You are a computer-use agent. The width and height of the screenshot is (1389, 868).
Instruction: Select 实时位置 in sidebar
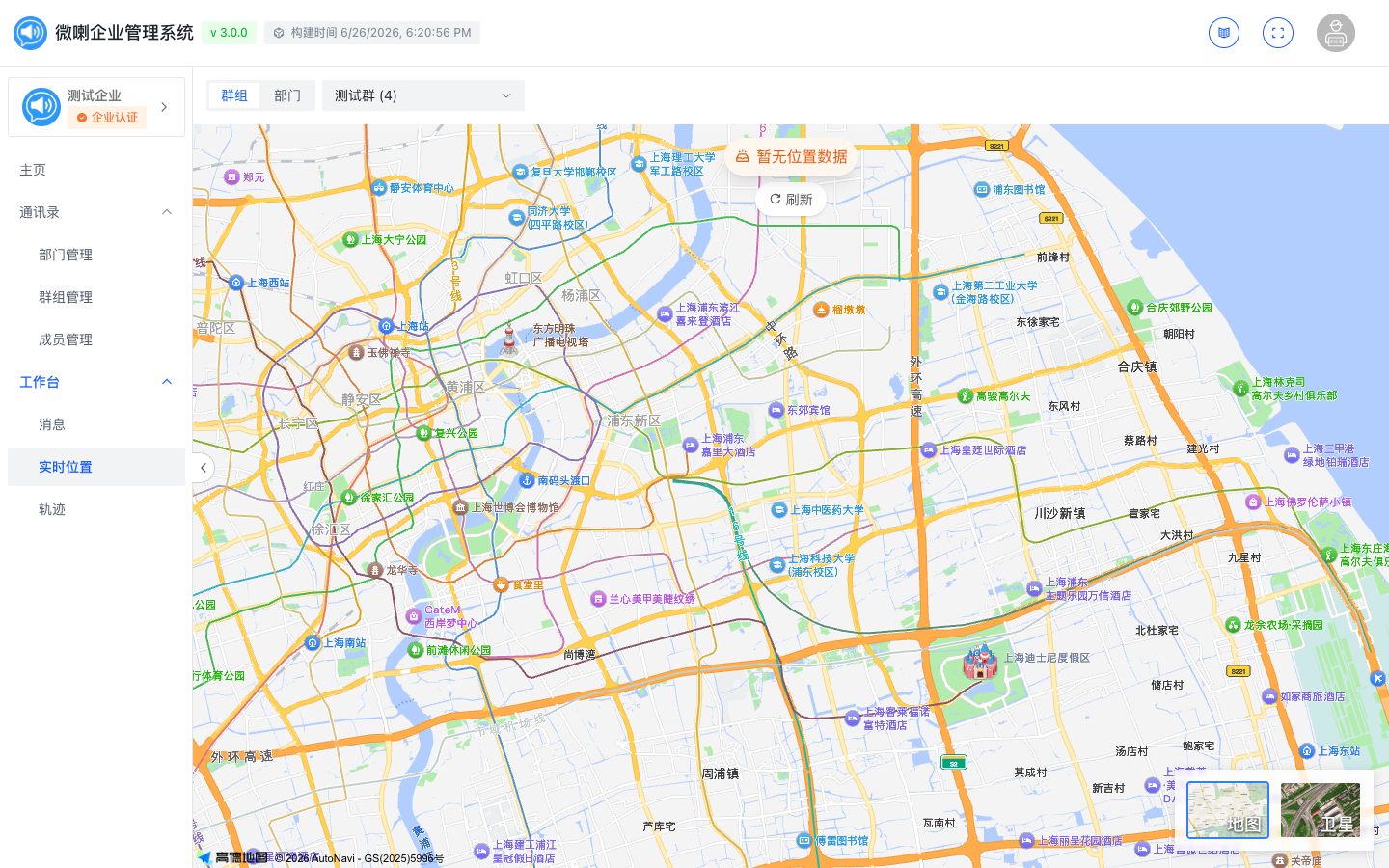96,467
